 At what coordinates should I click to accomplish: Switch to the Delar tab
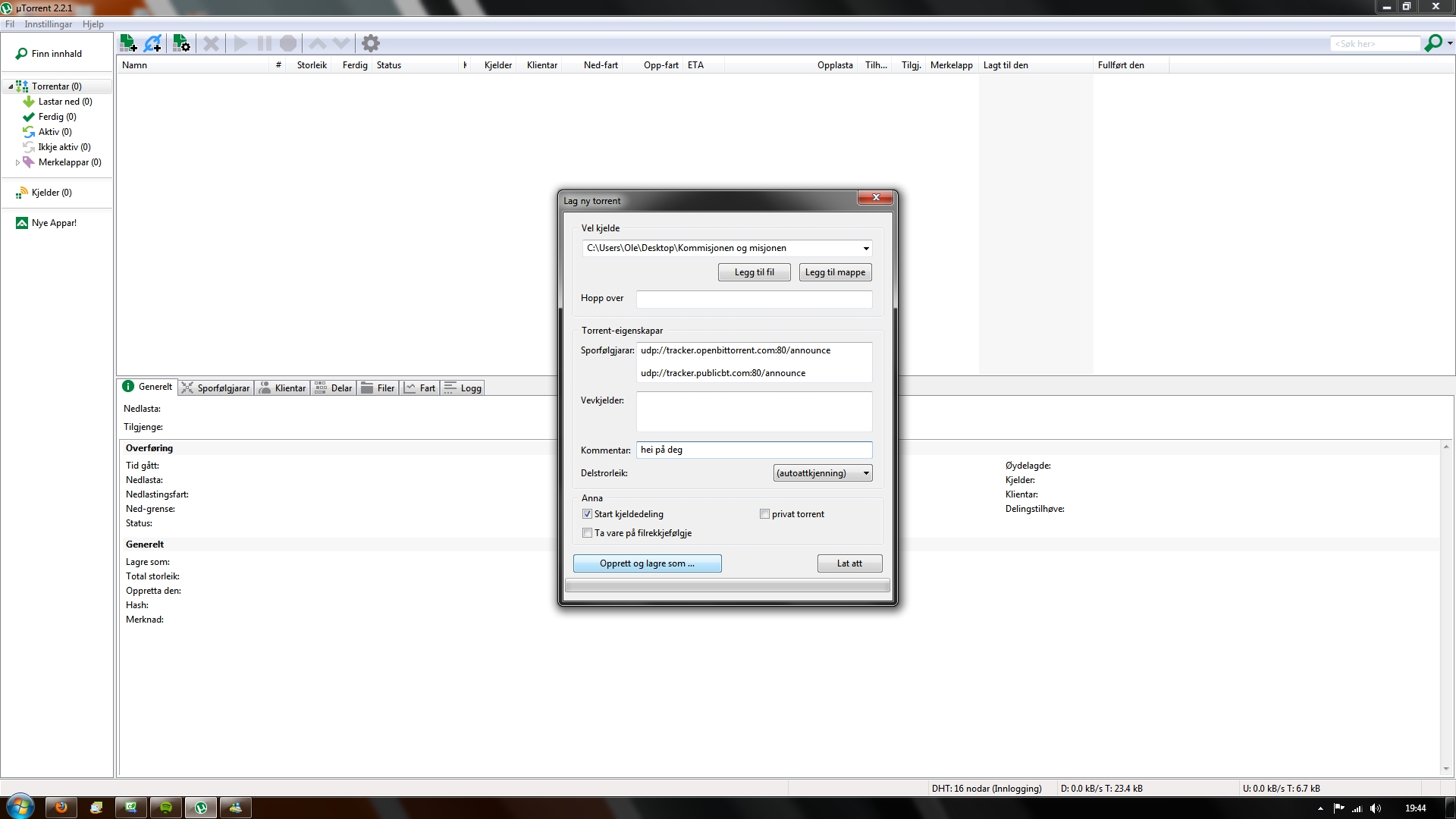point(334,388)
